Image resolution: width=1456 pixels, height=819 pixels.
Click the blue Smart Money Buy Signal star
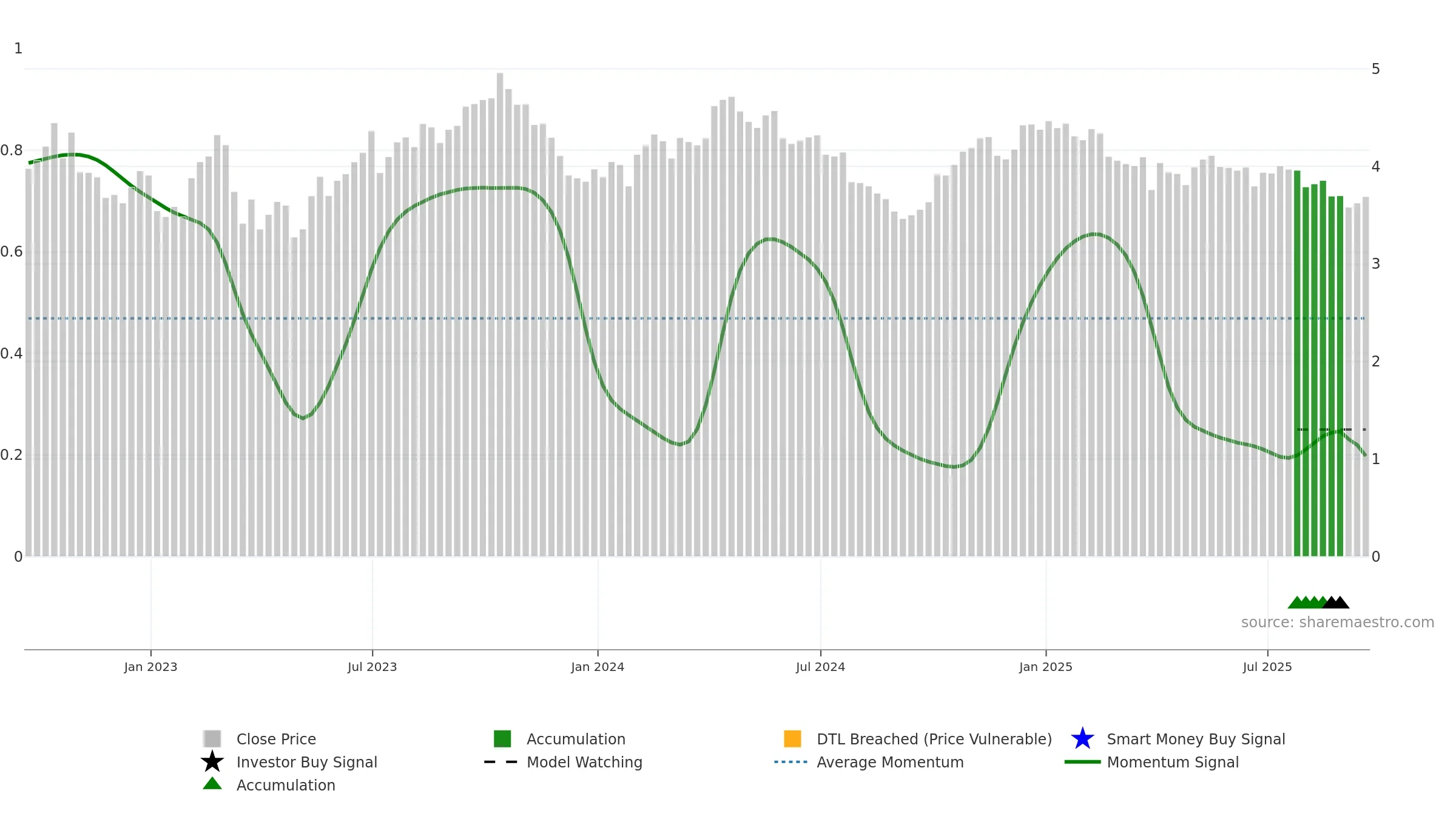[1083, 738]
